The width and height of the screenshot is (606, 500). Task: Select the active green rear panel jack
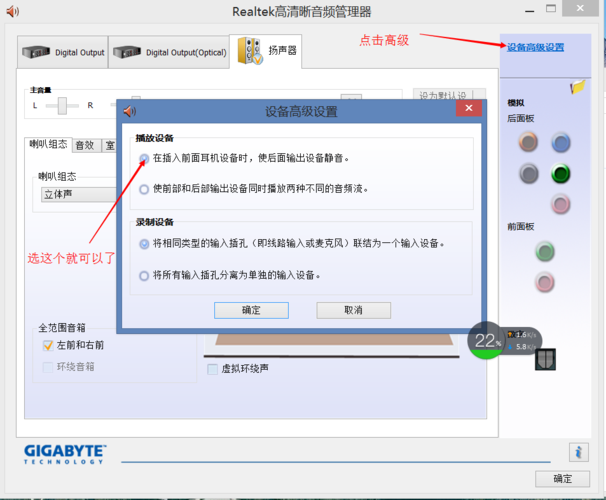tap(560, 173)
